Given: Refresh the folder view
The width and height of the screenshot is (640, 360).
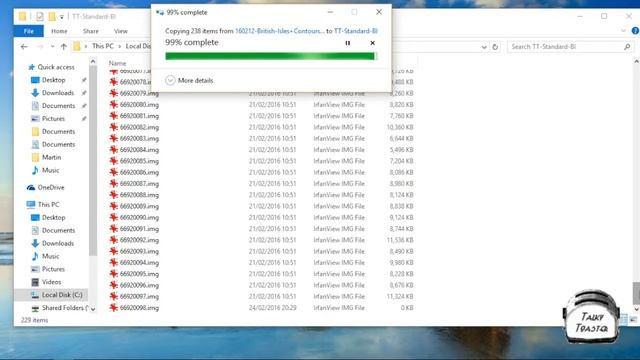Looking at the screenshot, I should coord(495,47).
